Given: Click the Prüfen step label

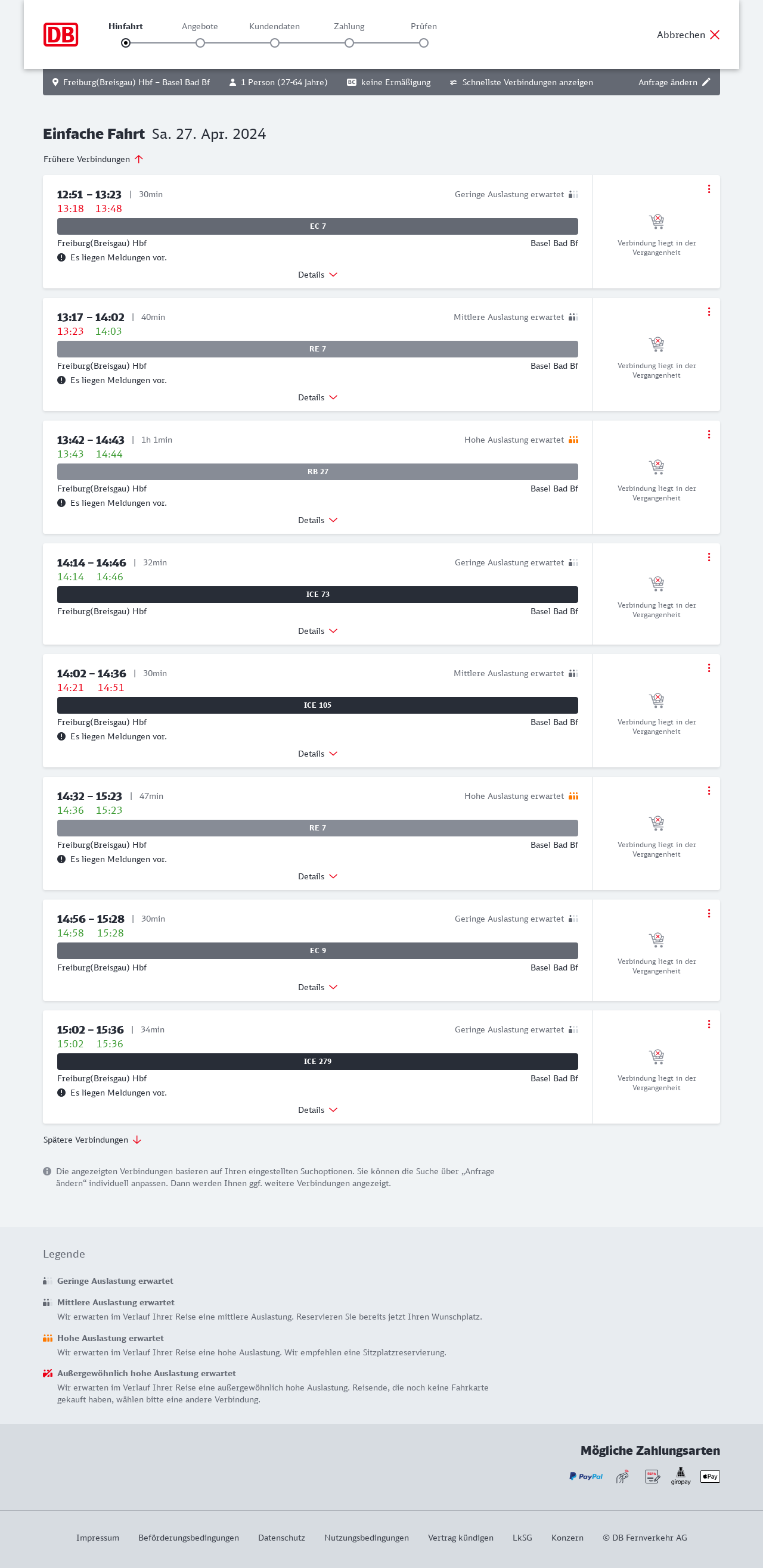Looking at the screenshot, I should 423,26.
